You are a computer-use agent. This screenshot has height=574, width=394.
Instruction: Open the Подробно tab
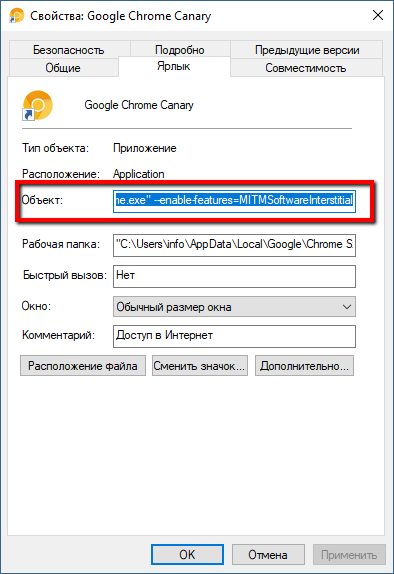coord(180,49)
